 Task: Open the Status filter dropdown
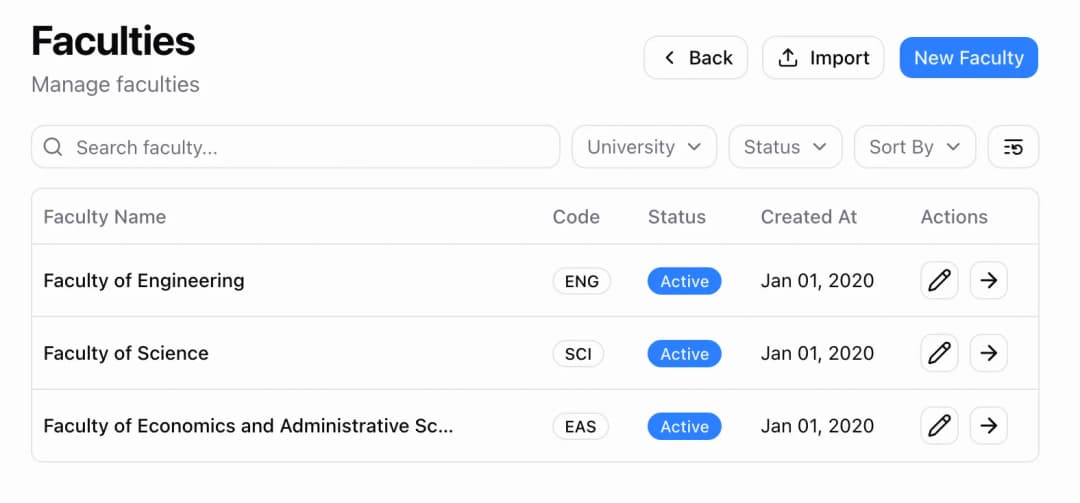(x=785, y=147)
